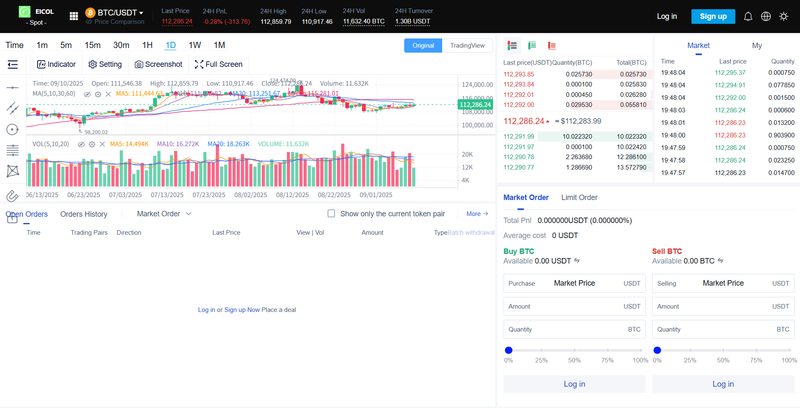Open the Indicator menu
Screen dimensions: 800x408
[x=56, y=64]
